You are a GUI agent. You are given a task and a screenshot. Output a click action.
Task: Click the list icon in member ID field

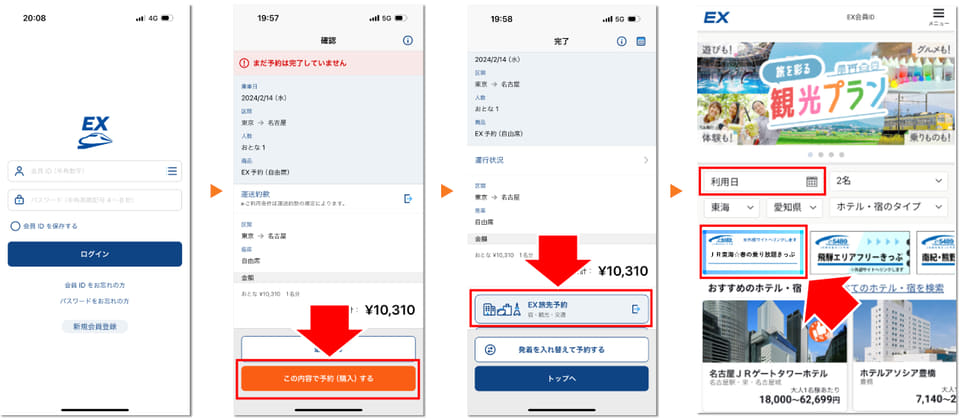172,171
